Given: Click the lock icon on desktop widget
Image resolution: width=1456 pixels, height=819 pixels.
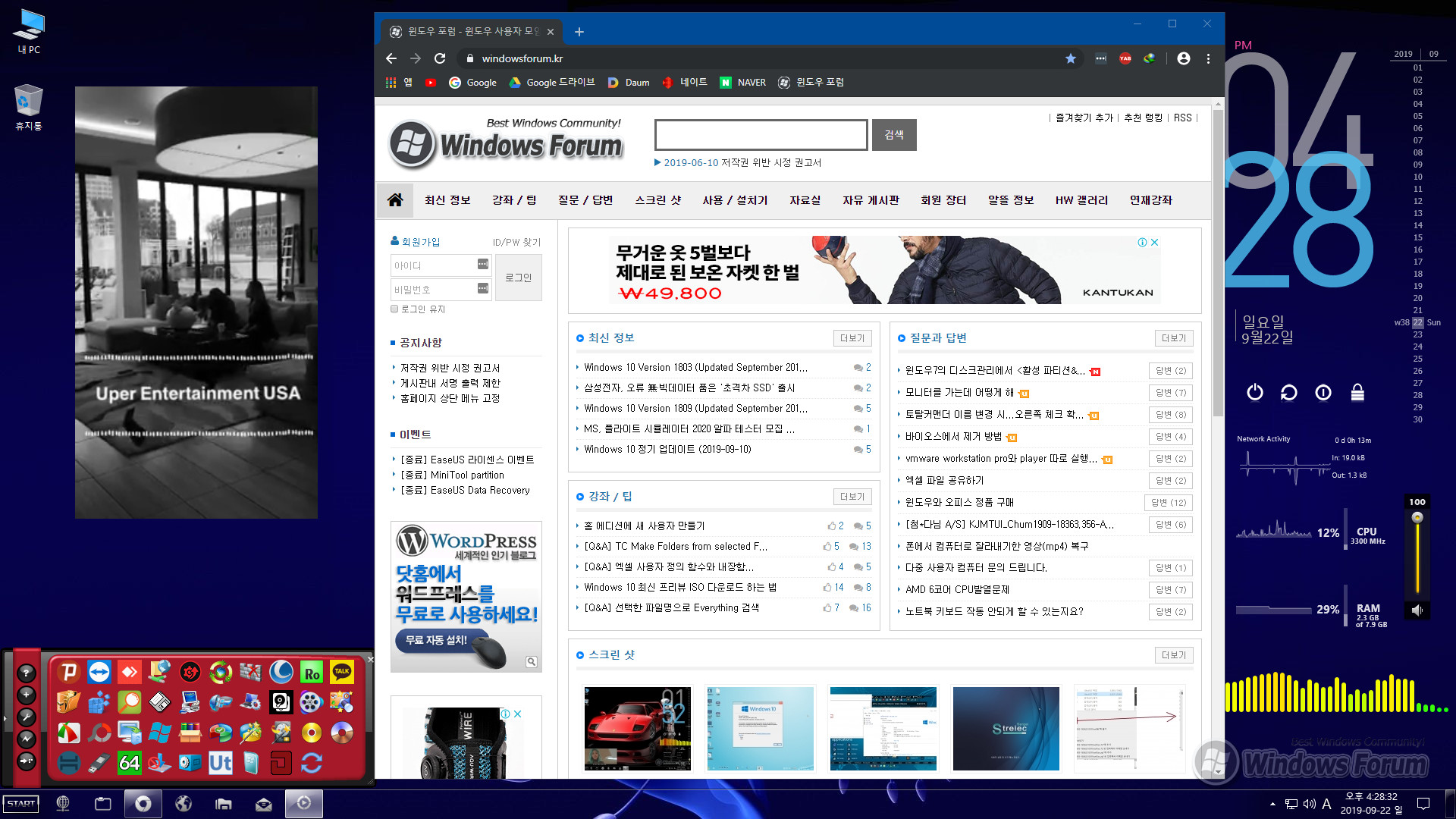Looking at the screenshot, I should (1357, 392).
